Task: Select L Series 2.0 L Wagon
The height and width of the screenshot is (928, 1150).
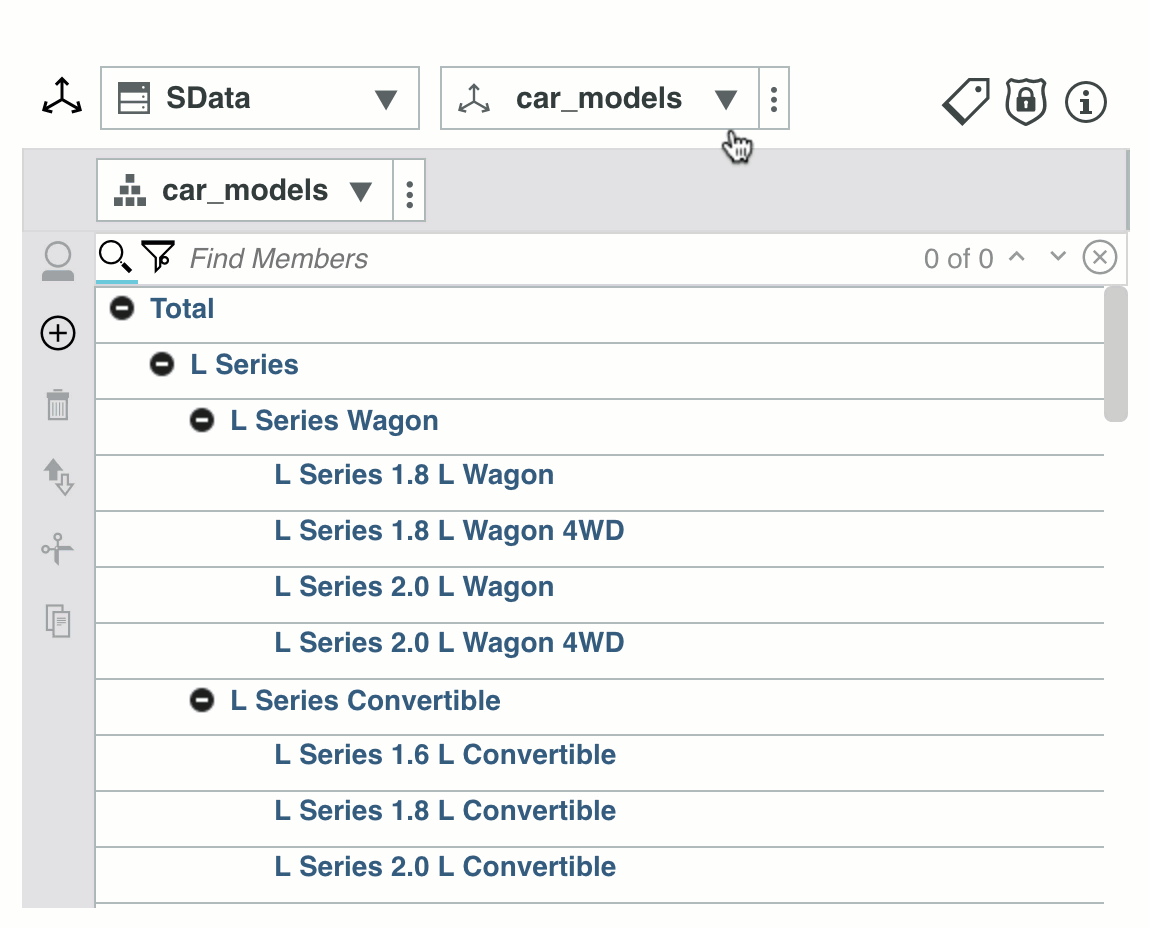Action: [414, 587]
